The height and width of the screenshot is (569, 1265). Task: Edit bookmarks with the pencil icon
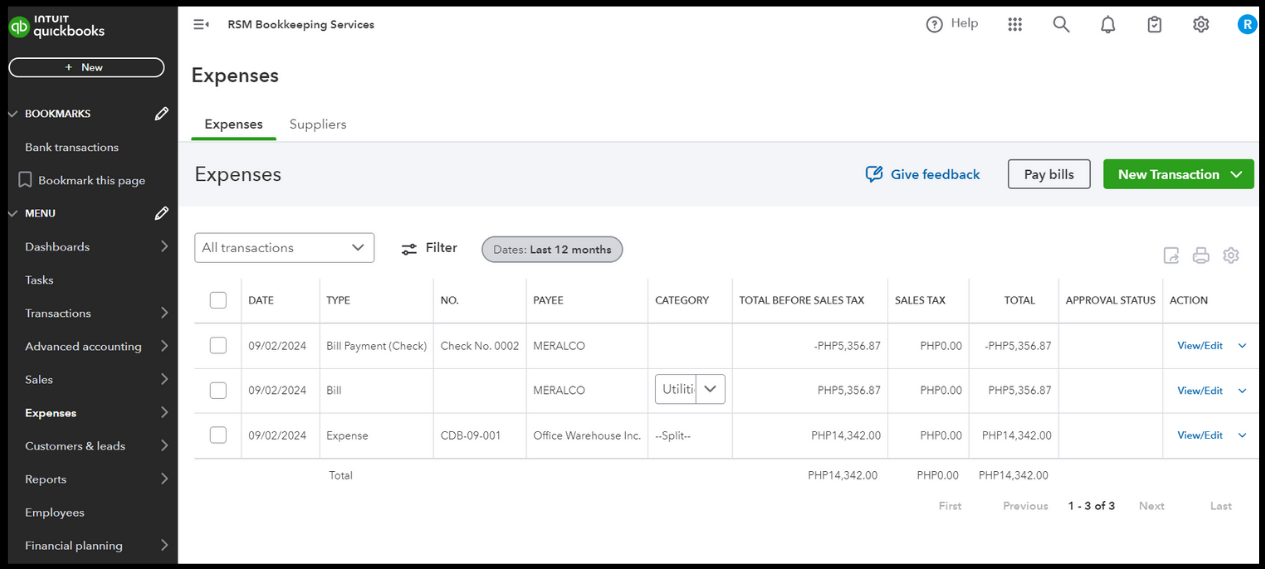point(161,114)
